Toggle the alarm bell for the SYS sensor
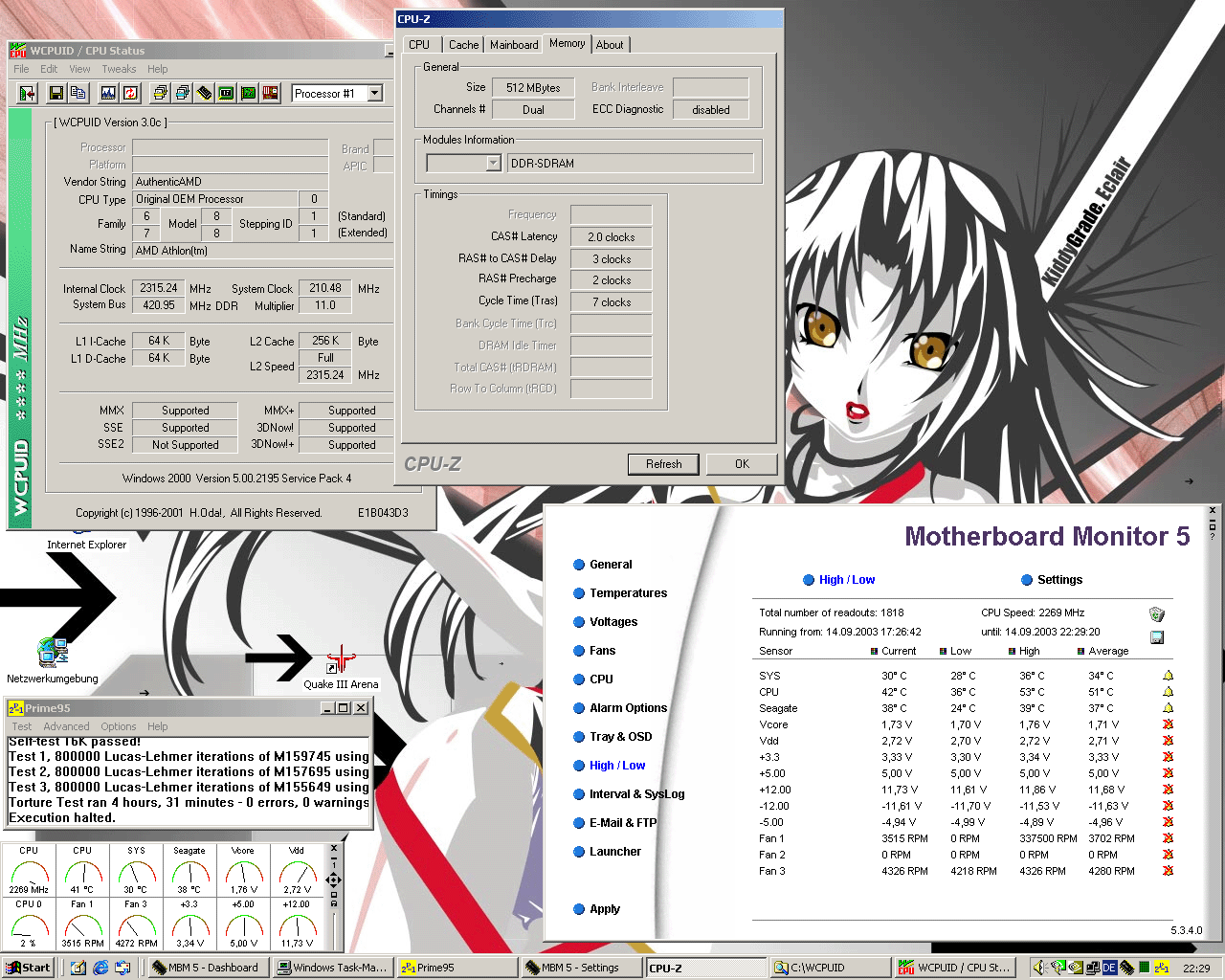1225x980 pixels. (x=1168, y=676)
